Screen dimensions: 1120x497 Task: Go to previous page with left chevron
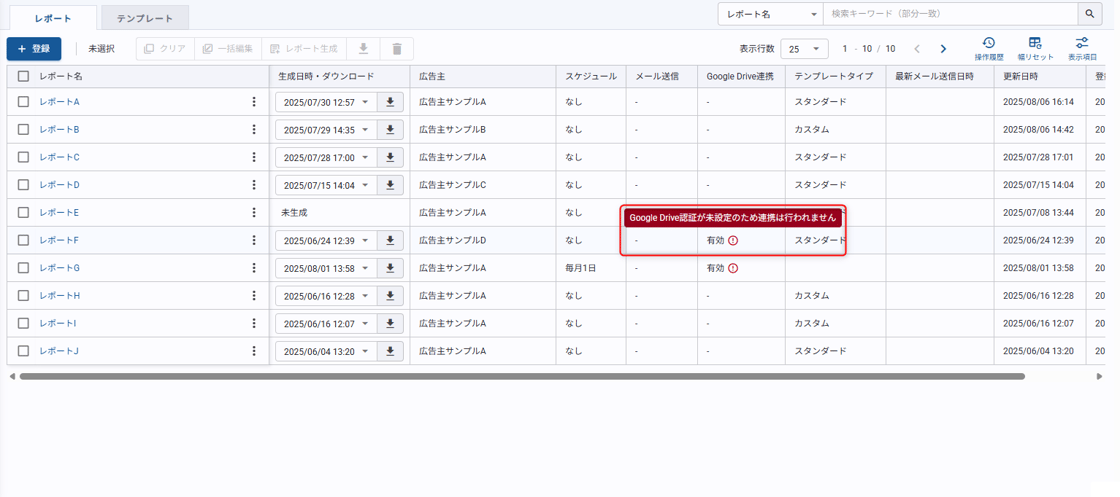point(917,49)
